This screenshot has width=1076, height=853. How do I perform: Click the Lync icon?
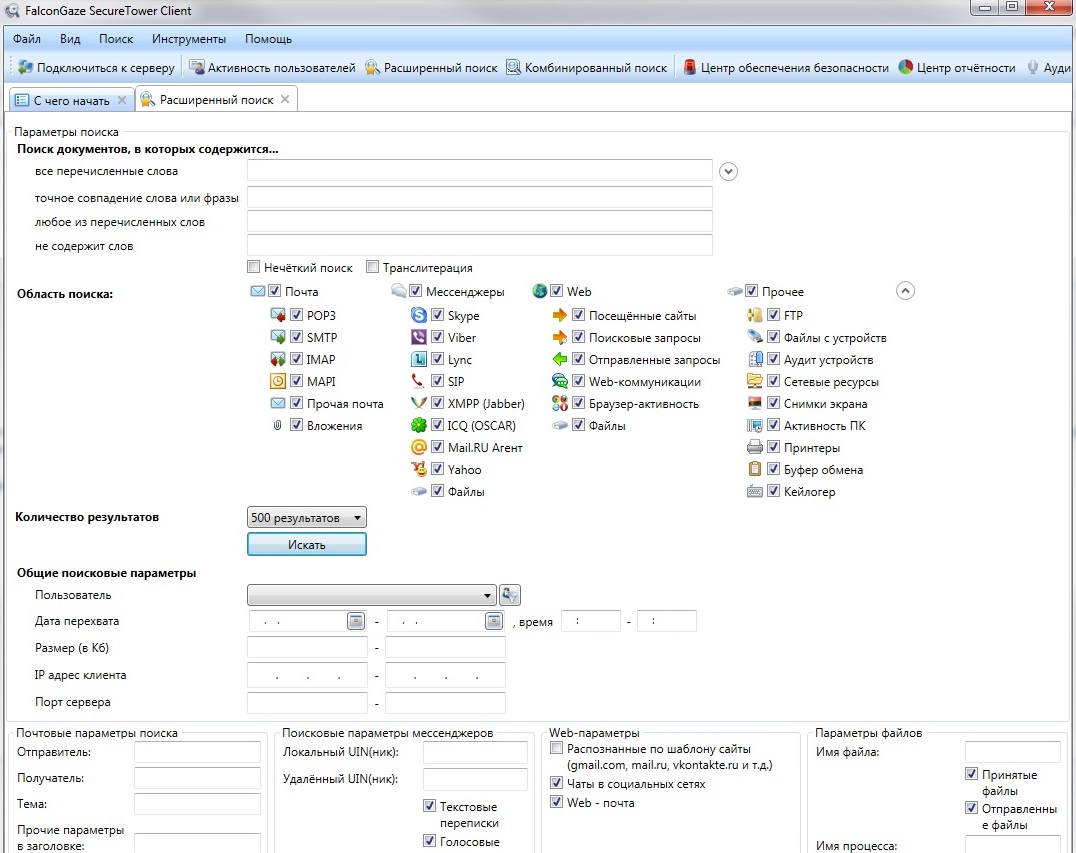(419, 359)
